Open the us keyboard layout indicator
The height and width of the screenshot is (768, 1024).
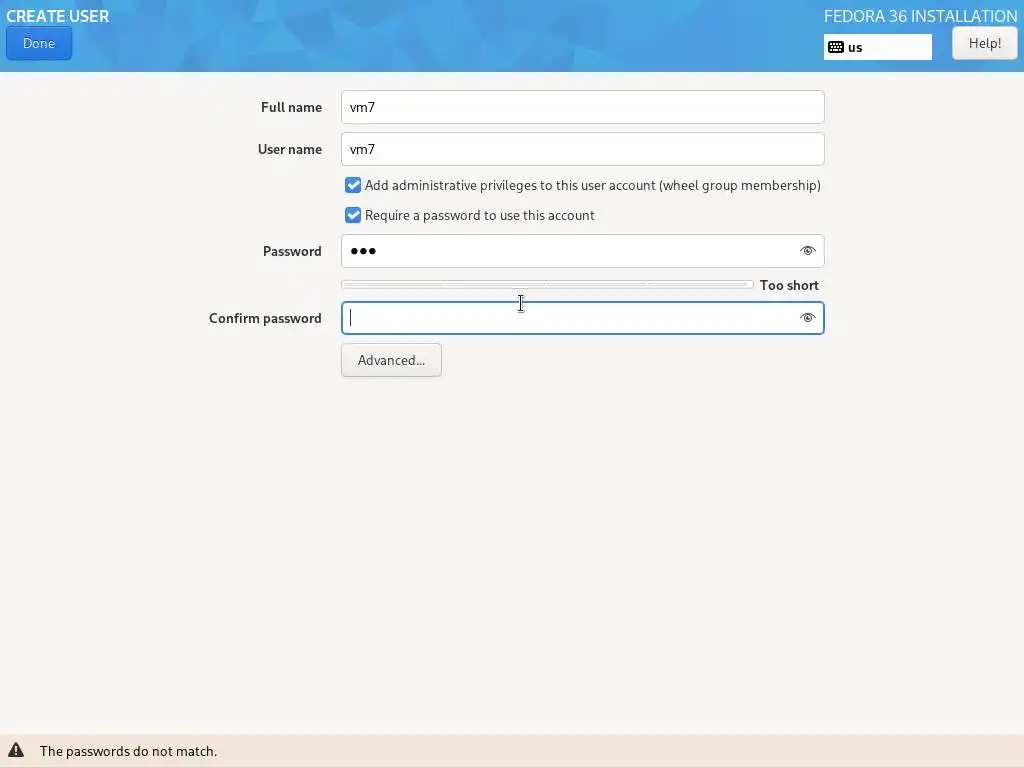[x=877, y=47]
